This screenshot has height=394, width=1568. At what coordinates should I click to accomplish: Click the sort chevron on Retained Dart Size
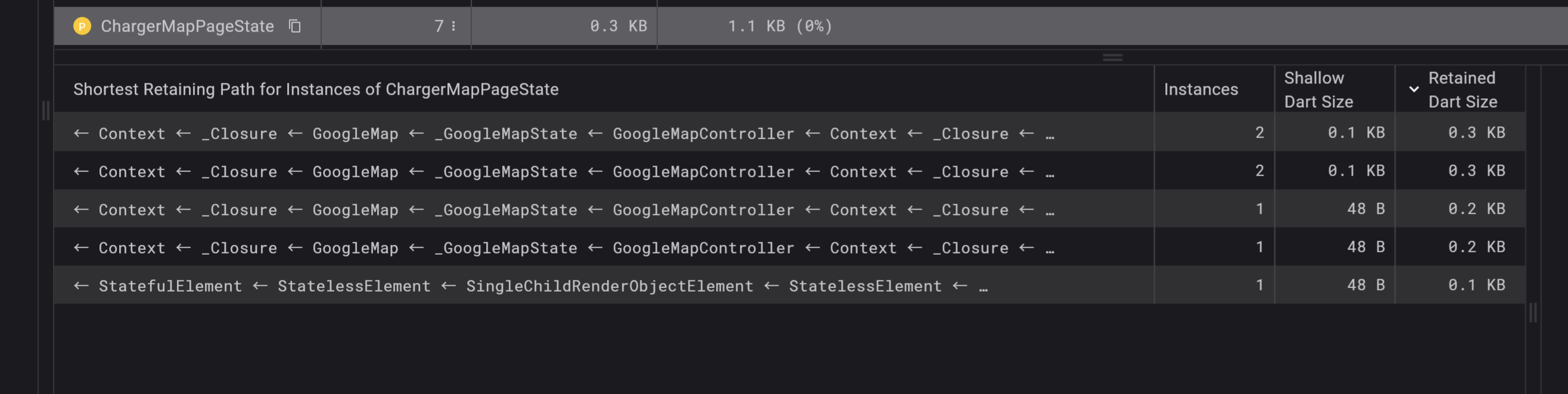[1414, 89]
